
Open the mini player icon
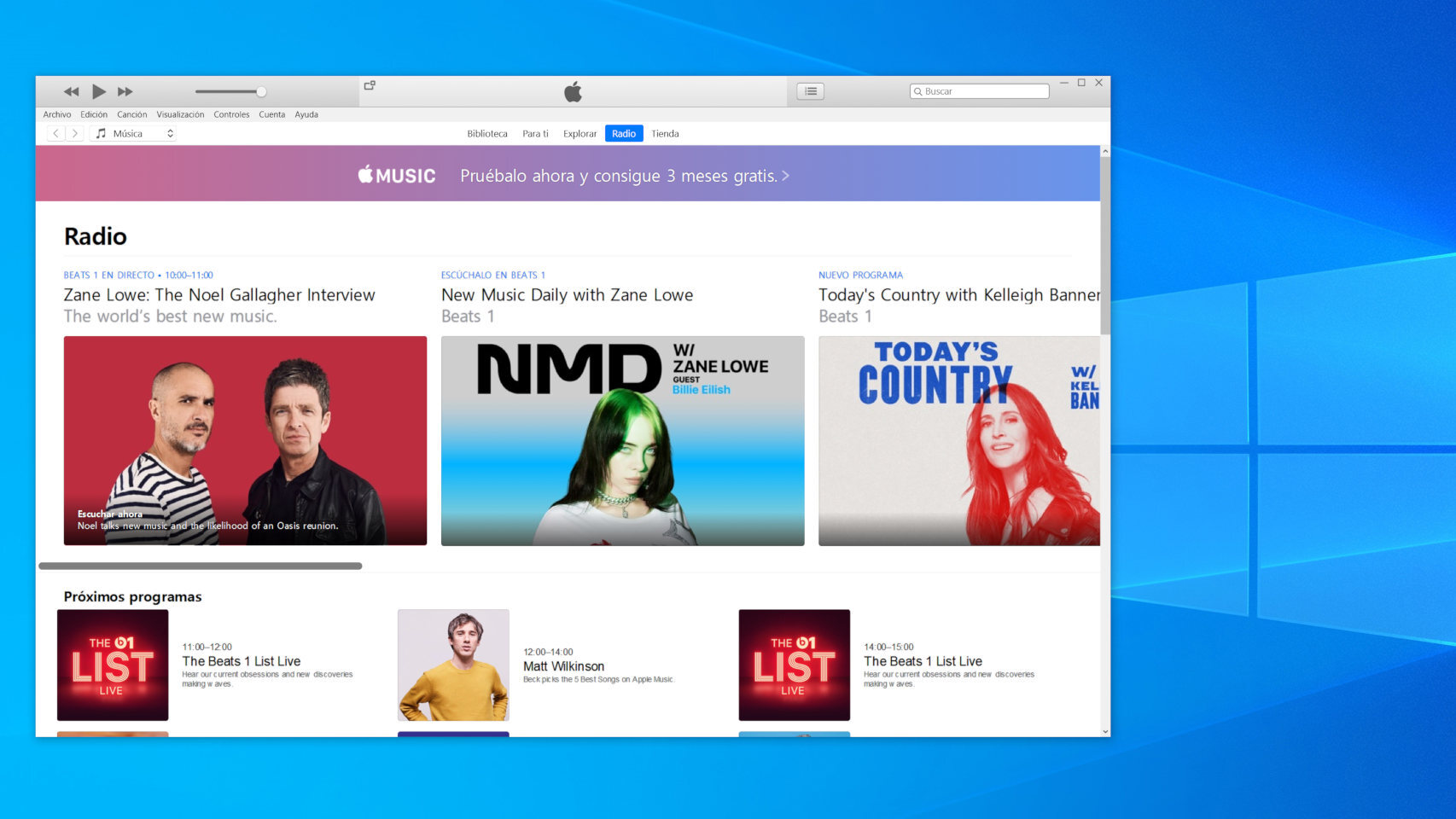coord(370,85)
